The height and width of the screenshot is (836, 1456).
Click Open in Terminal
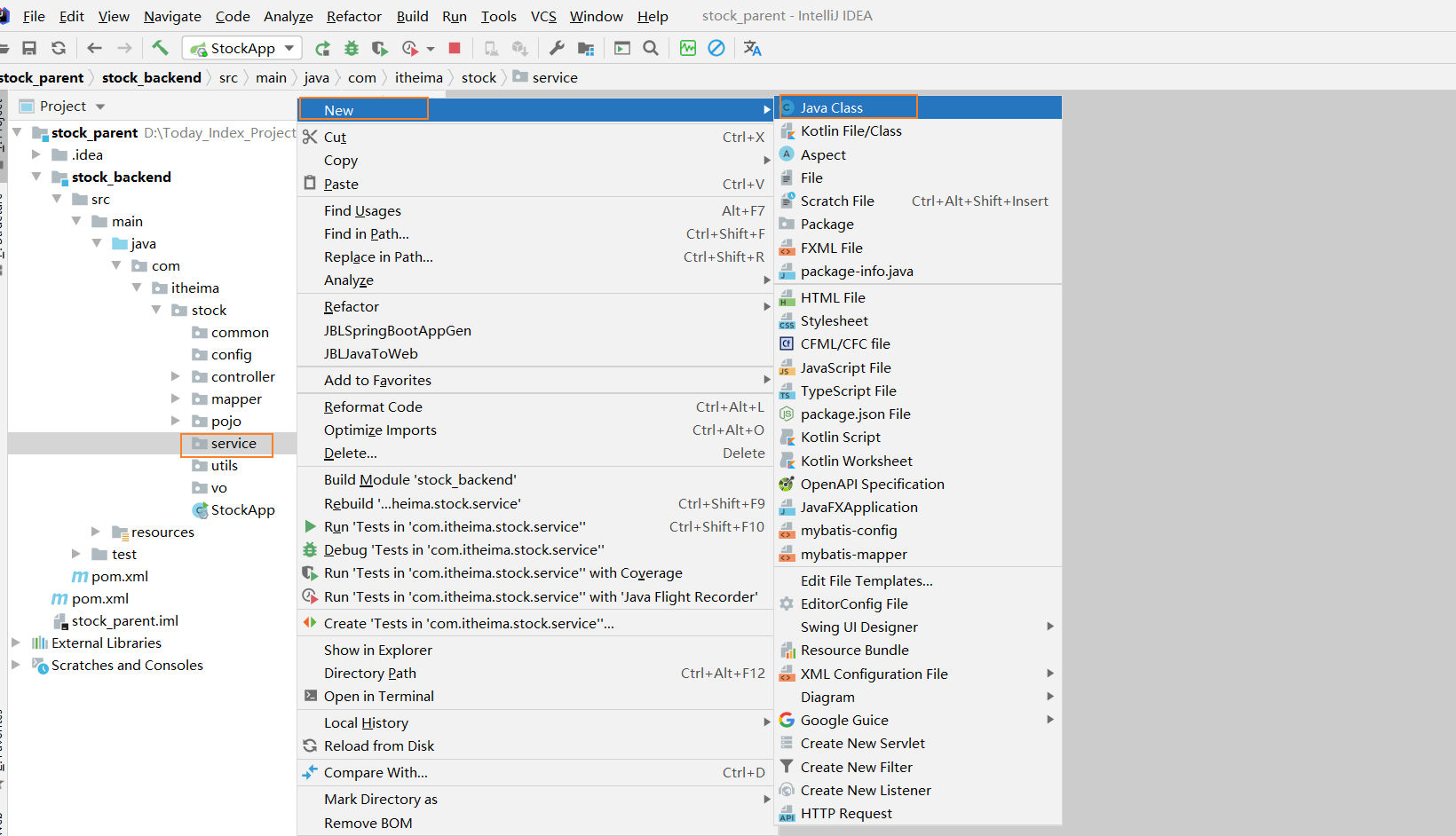(535, 696)
